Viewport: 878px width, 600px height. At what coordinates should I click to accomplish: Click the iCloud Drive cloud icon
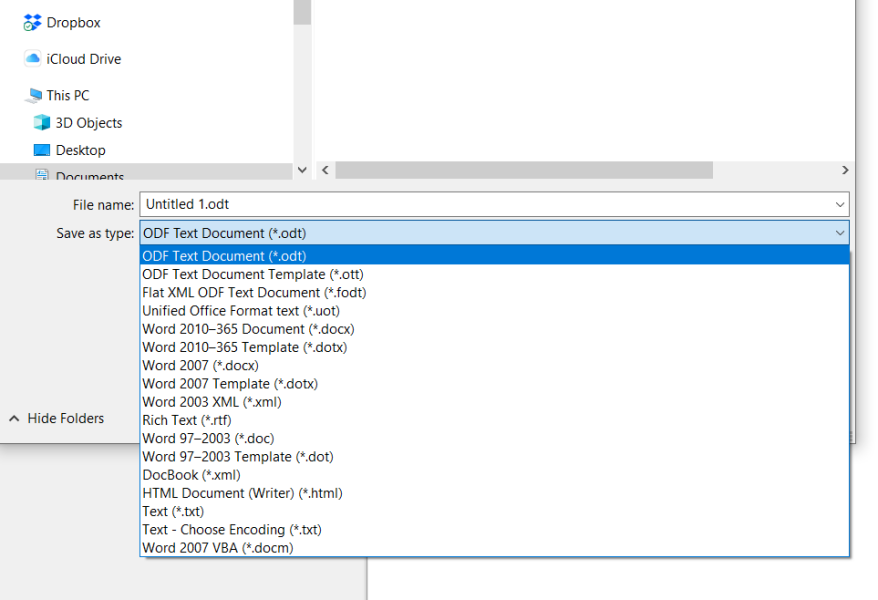pos(32,58)
